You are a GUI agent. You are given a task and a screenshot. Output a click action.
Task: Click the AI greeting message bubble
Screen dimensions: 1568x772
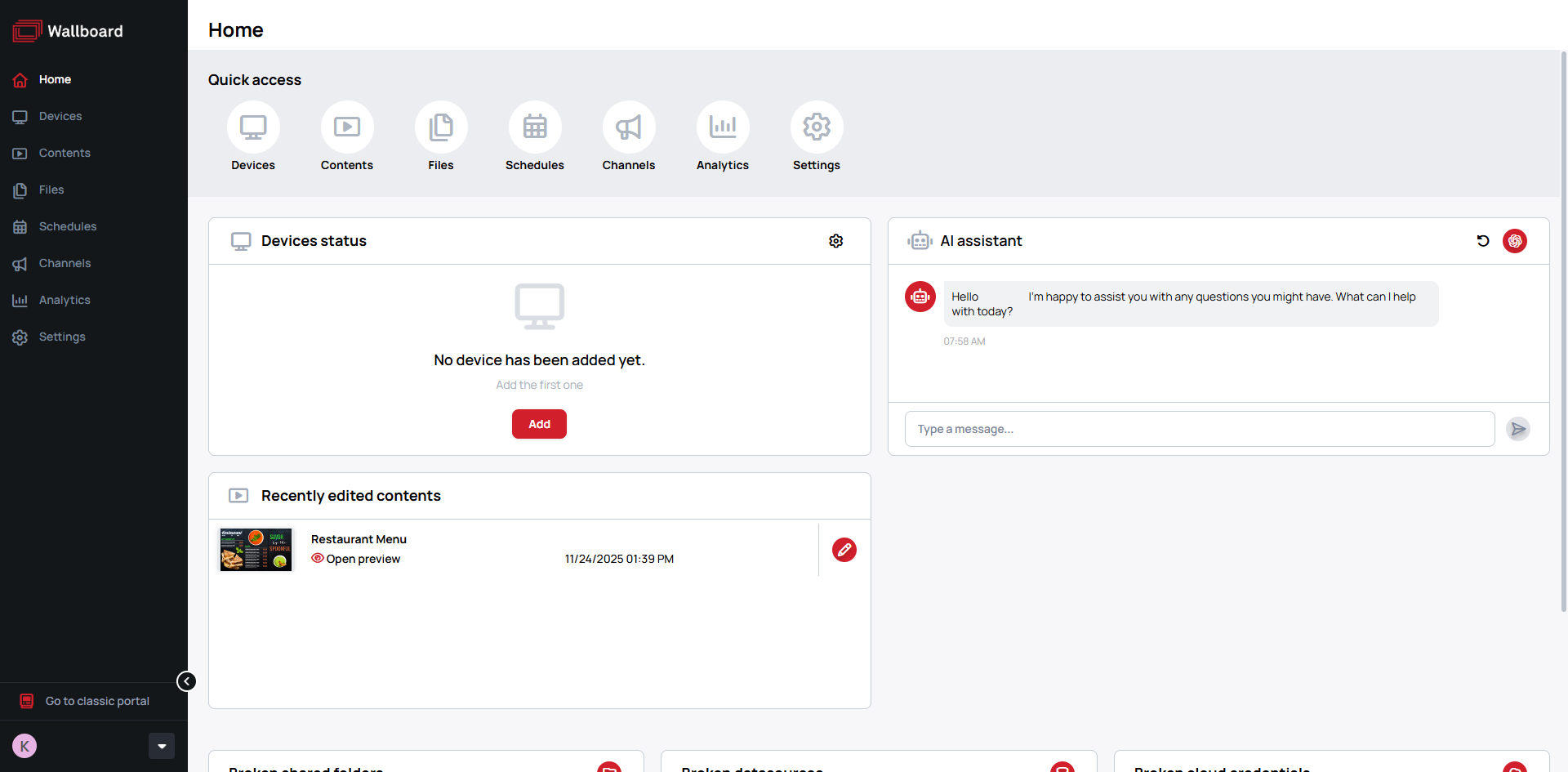(1191, 304)
